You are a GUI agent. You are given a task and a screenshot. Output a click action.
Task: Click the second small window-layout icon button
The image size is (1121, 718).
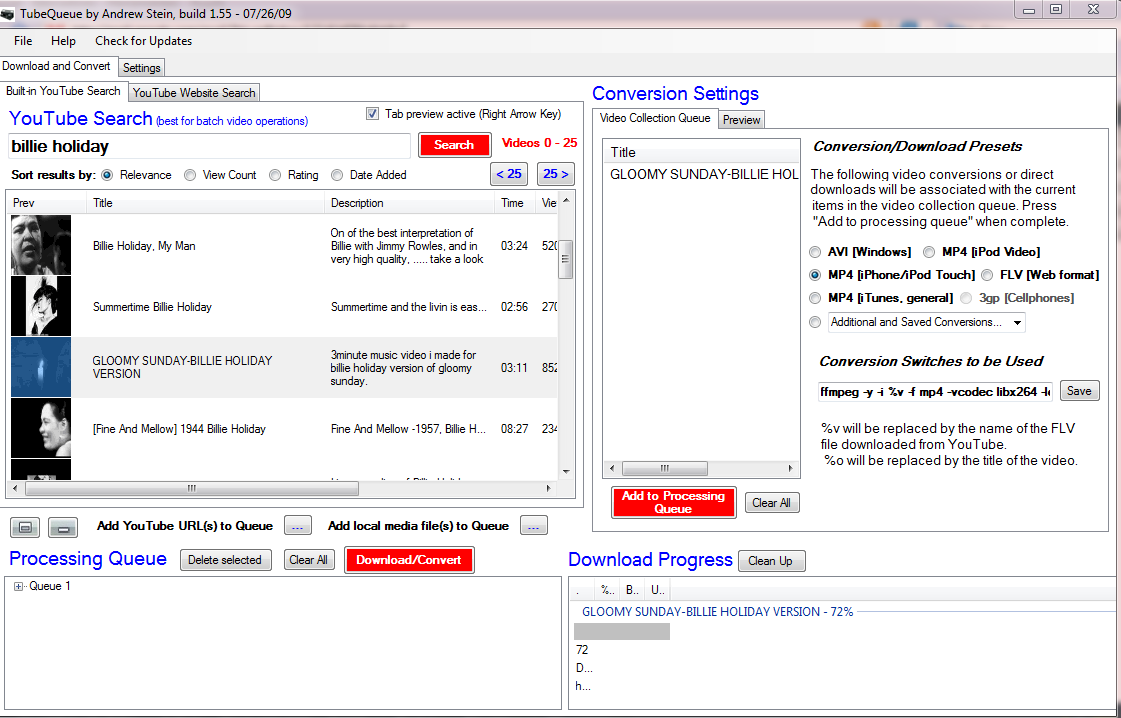62,527
